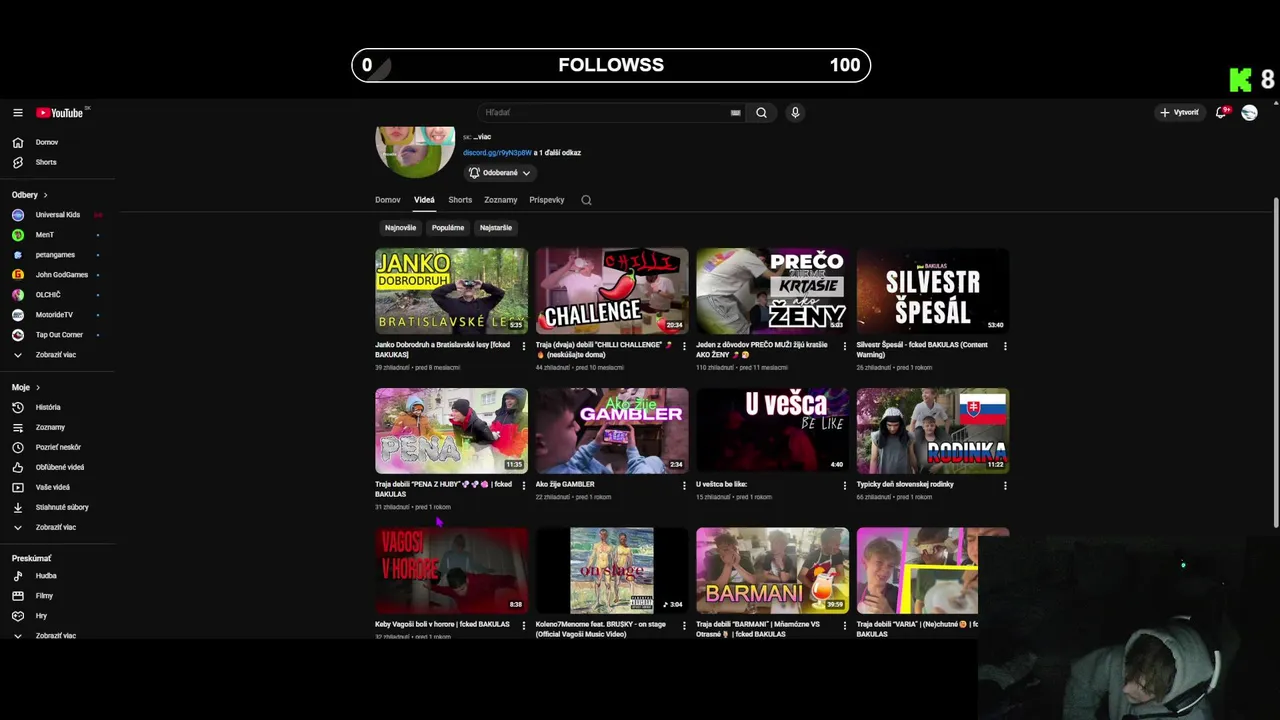The image size is (1280, 720).
Task: Open options menu for CHILLI CHALLENGE video
Action: [x=684, y=346]
